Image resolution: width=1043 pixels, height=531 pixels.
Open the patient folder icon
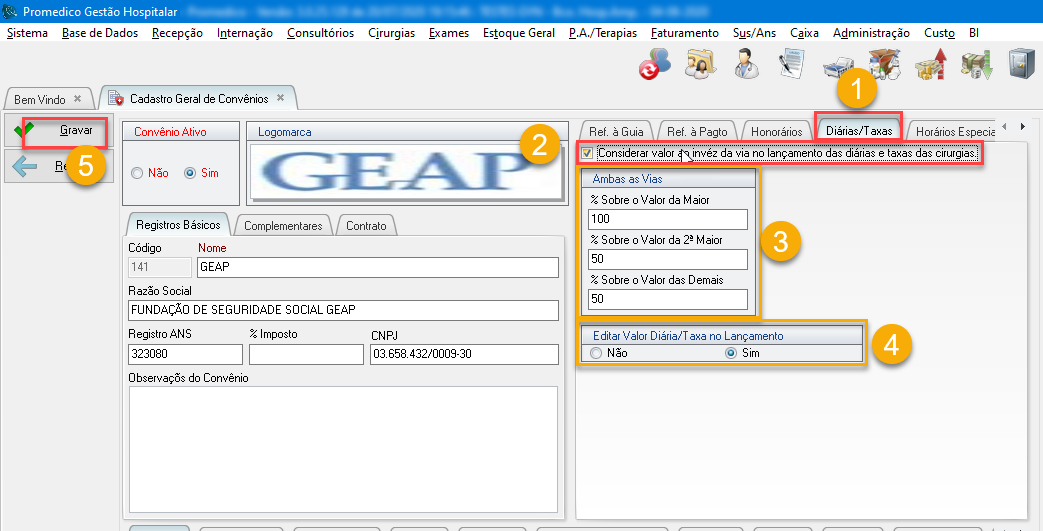[700, 65]
